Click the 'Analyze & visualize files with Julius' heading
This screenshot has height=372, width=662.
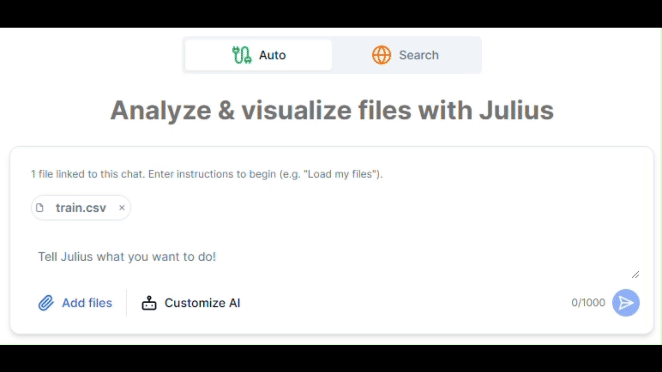pyautogui.click(x=332, y=110)
